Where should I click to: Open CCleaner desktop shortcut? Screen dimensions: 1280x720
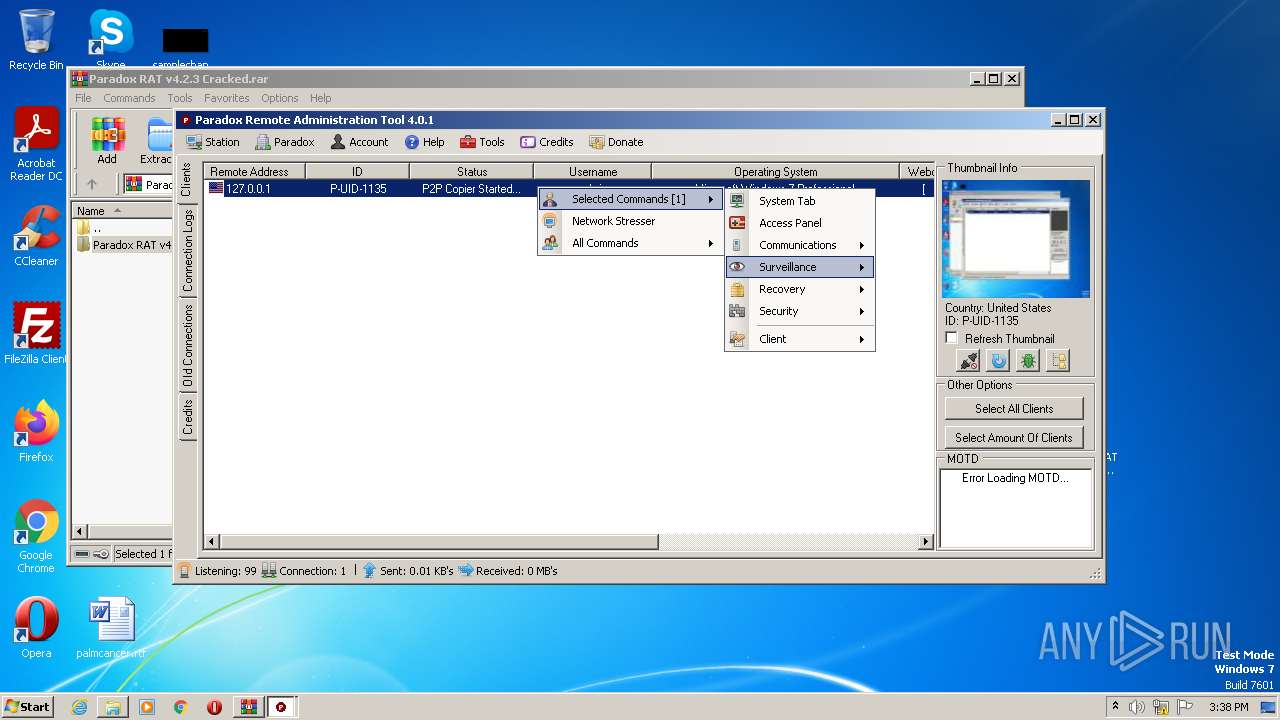36,237
